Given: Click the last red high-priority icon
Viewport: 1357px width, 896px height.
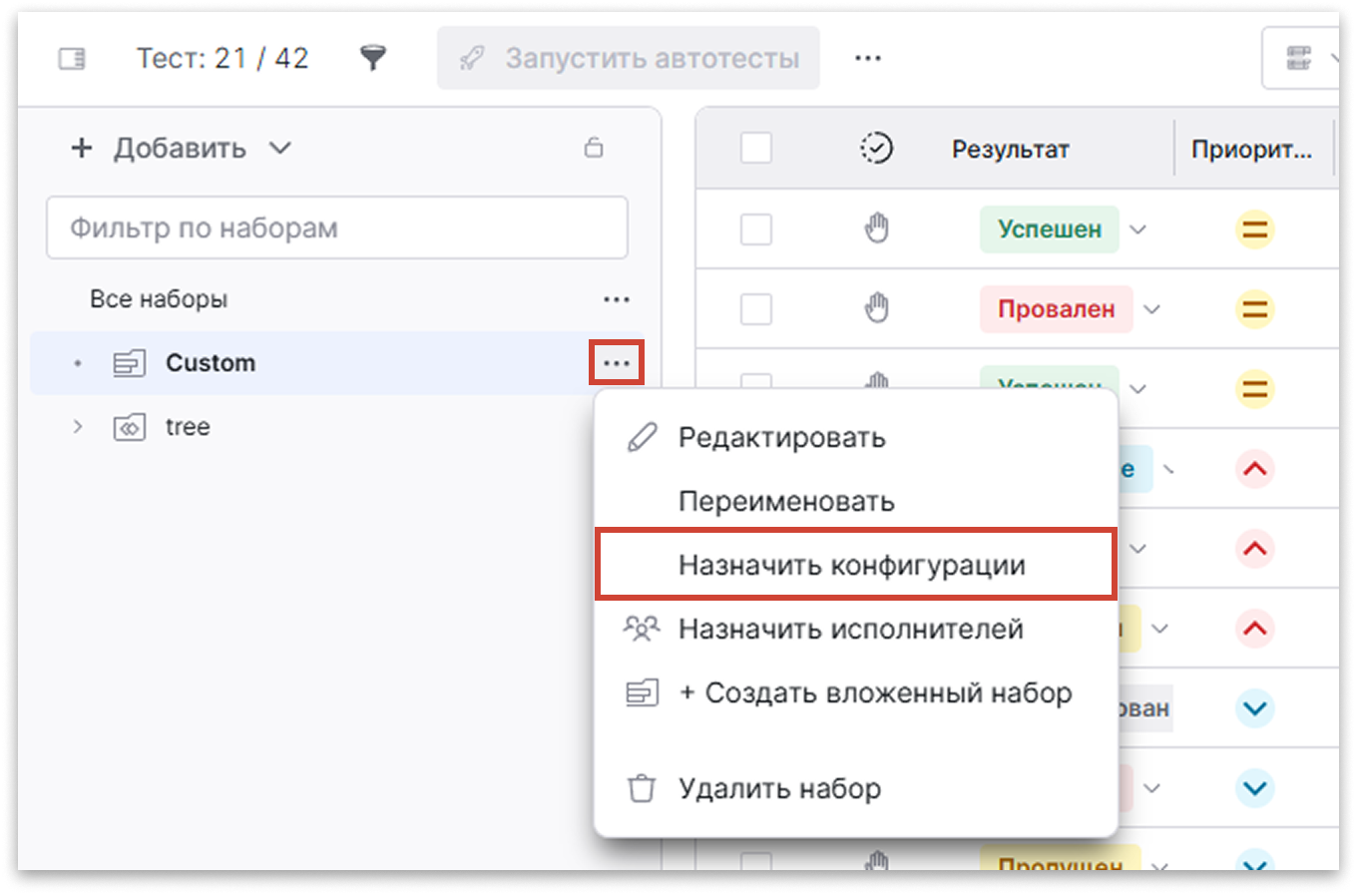Looking at the screenshot, I should click(x=1255, y=629).
